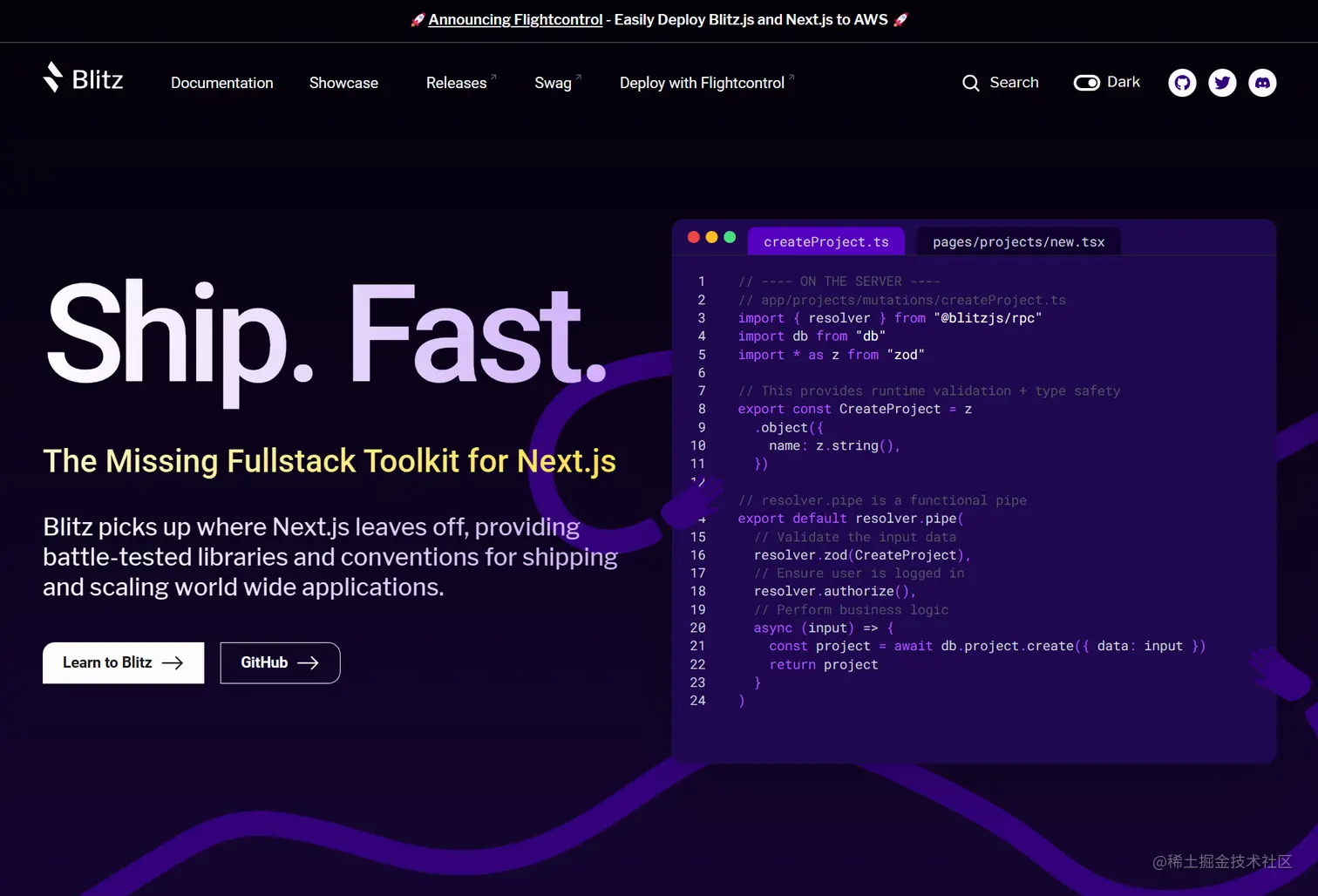Select the createProject.ts code tab
The image size is (1318, 896).
point(826,241)
